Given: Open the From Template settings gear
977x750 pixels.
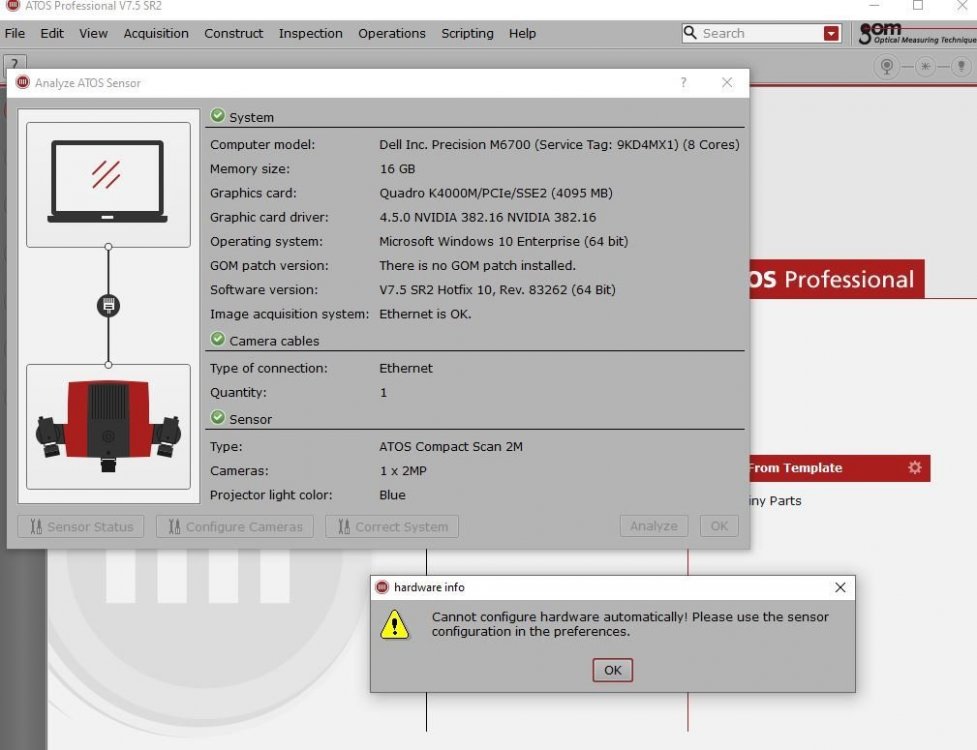Looking at the screenshot, I should click(x=916, y=467).
